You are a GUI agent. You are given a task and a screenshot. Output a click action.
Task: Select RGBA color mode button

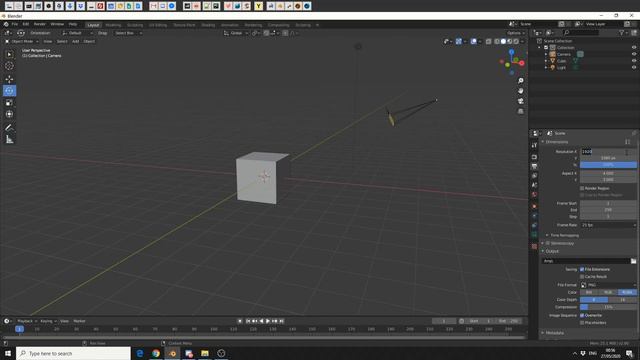pyautogui.click(x=627, y=292)
